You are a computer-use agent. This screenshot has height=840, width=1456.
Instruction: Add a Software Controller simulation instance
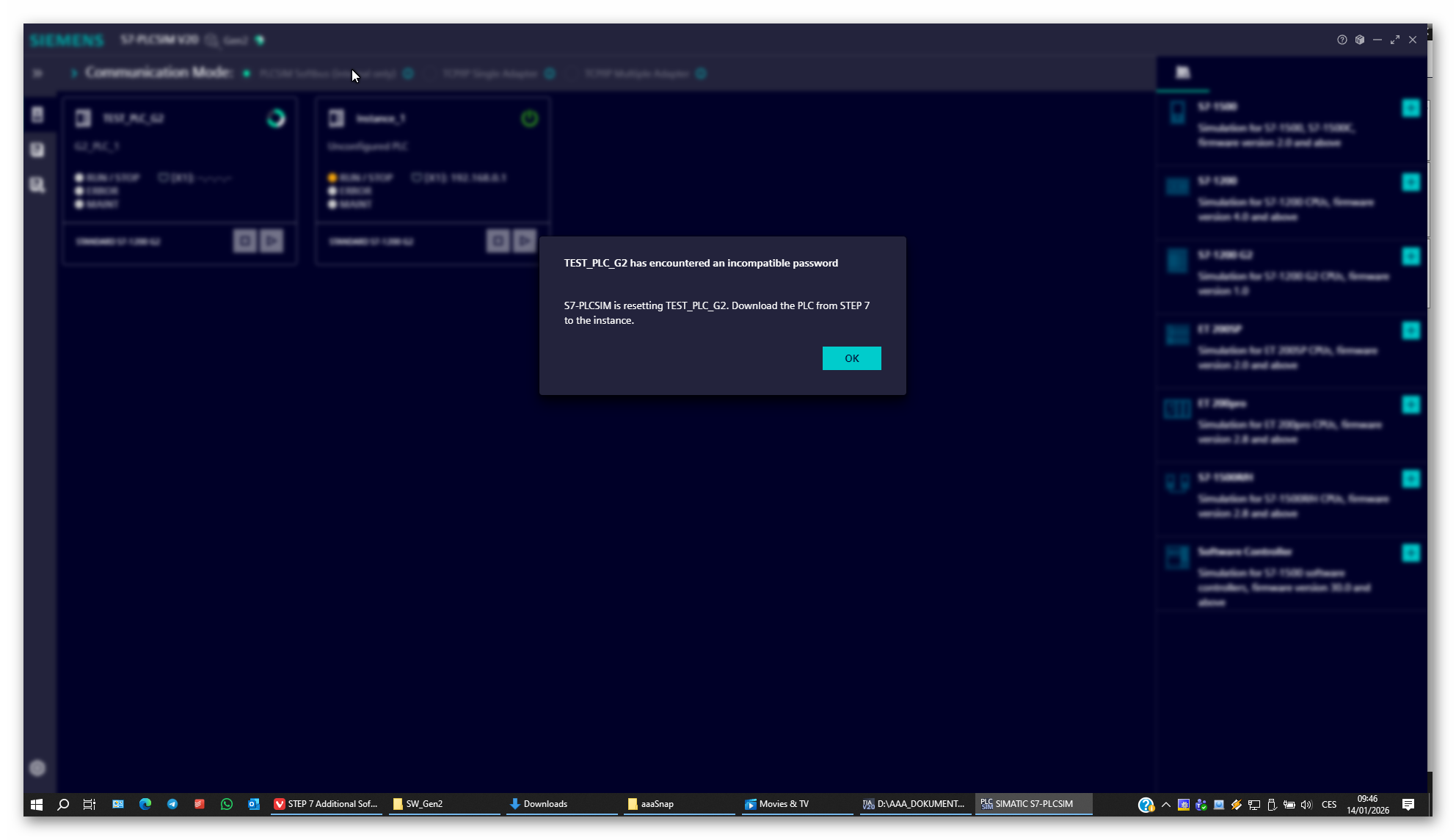[x=1410, y=553]
